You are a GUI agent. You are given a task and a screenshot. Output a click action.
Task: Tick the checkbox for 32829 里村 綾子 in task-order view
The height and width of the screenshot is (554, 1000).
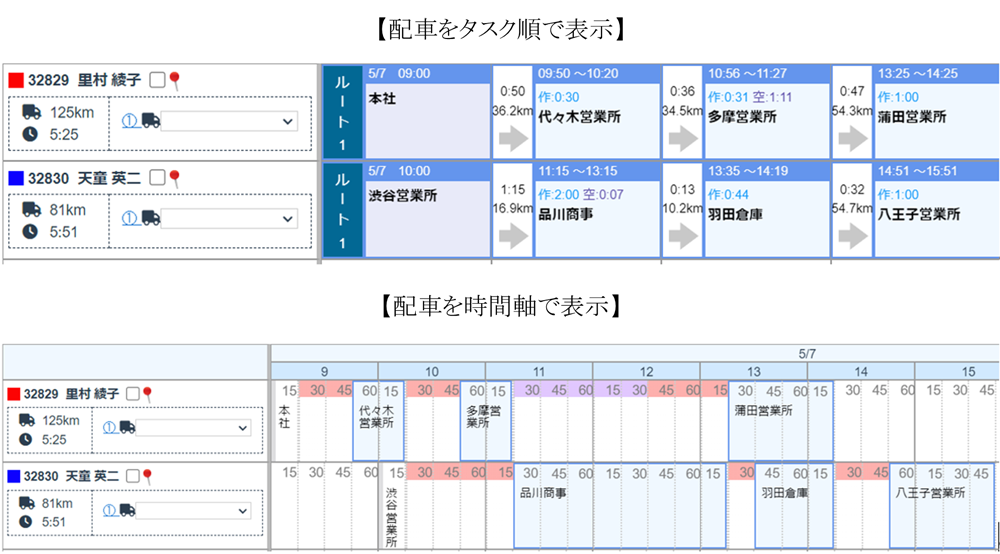tap(157, 80)
